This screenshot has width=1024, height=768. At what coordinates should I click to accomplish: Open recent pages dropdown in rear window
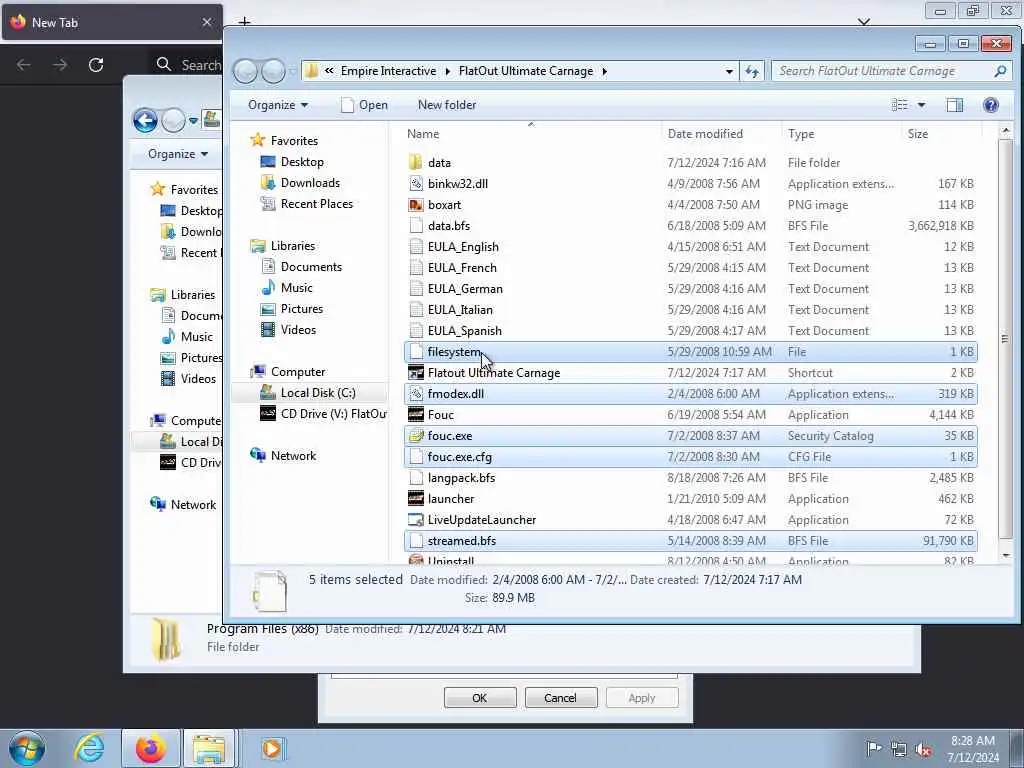[x=193, y=121]
